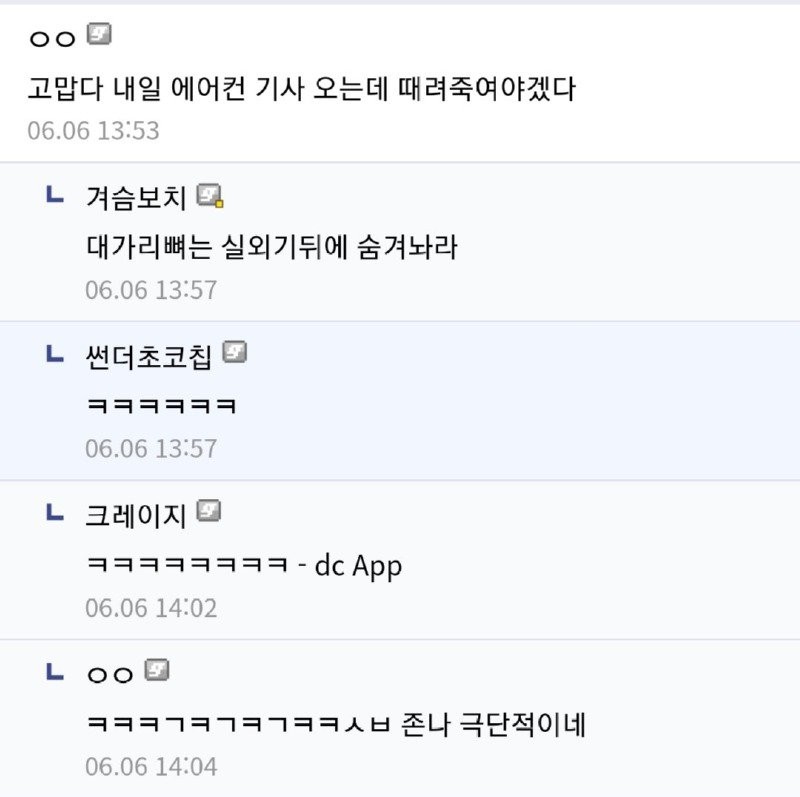Viewport: 800px width, 797px height.
Task: Select the reply ending in 존나 극단적이네
Action: tap(336, 725)
